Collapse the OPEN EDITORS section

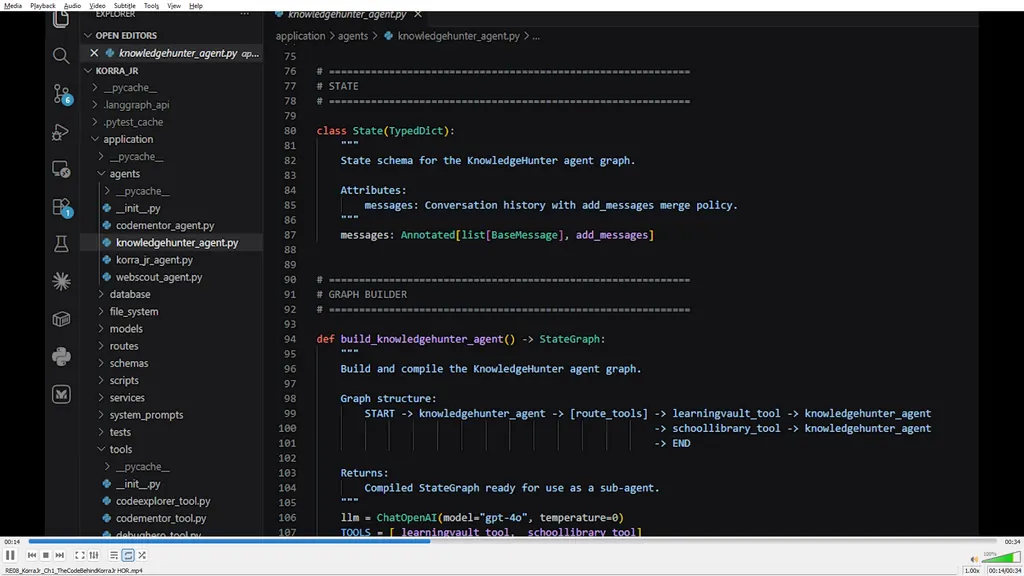(x=126, y=35)
